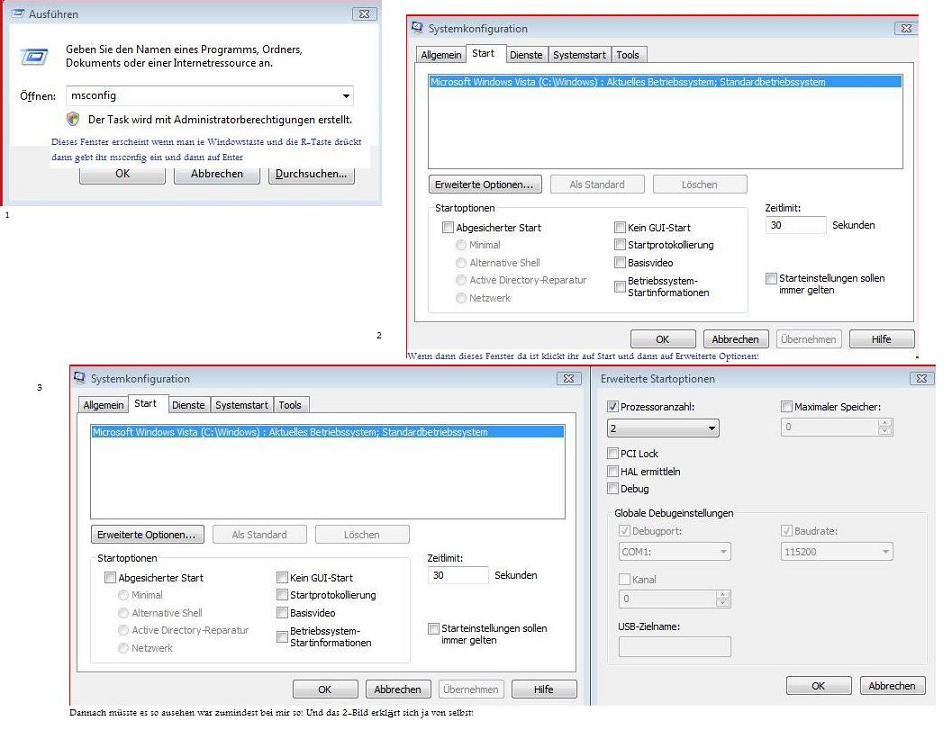Click Hilfe in Systemkonfiguration window numbered 2
952x730 pixels.
881,339
